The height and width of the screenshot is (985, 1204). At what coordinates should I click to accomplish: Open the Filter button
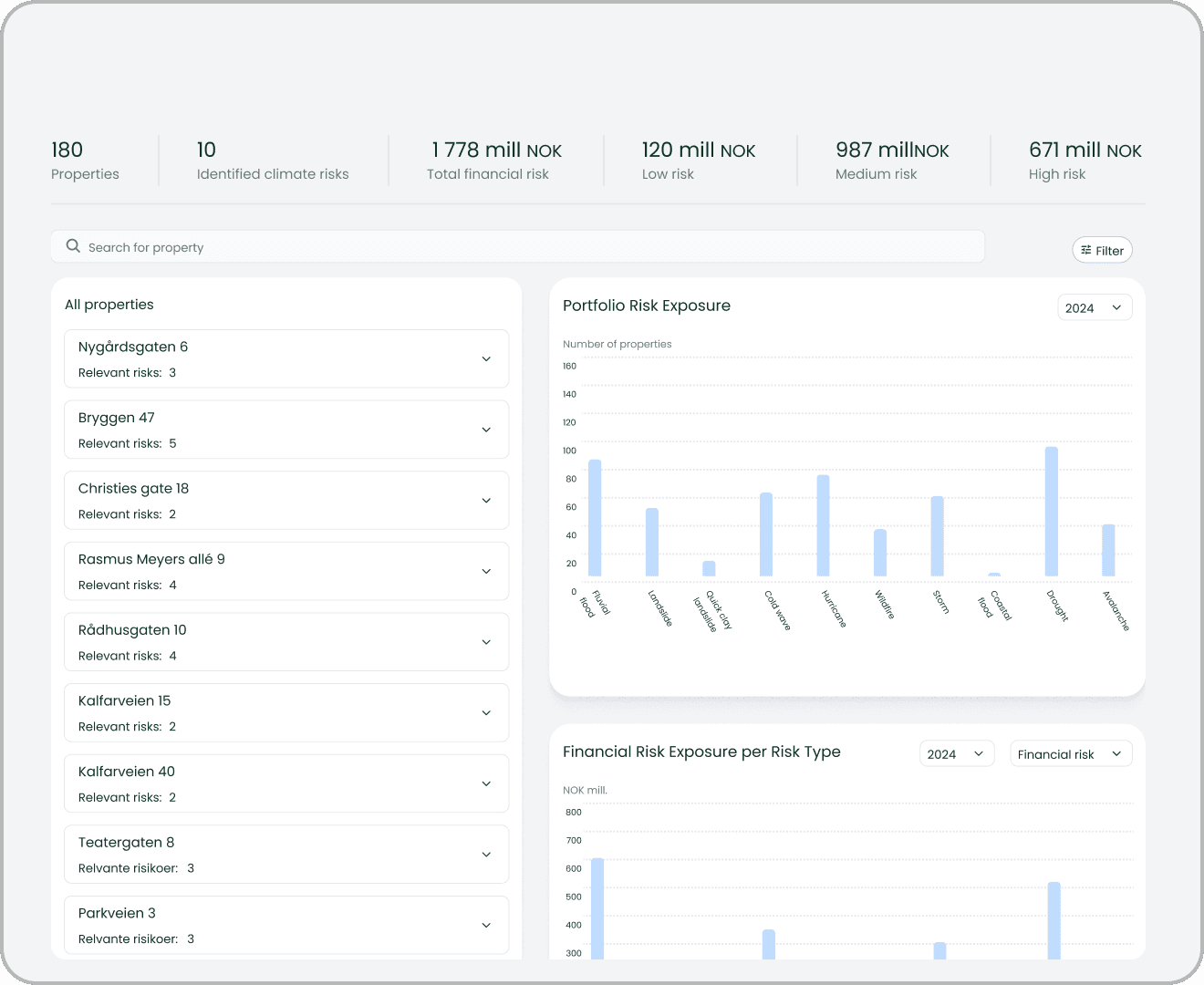click(x=1102, y=250)
